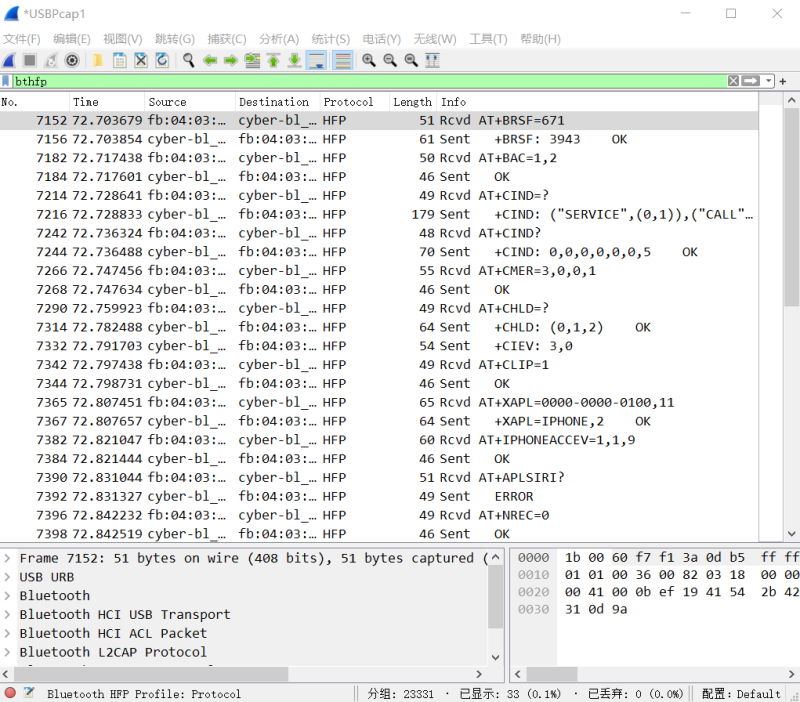
Task: Jump to the last packet icon
Action: click(x=294, y=60)
